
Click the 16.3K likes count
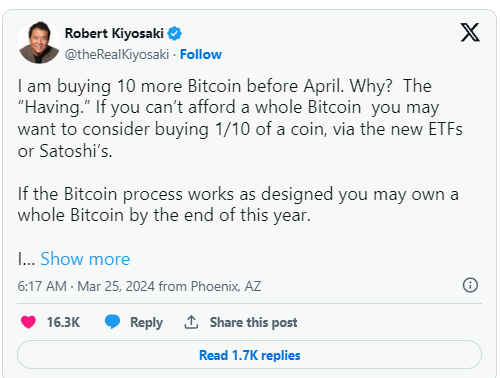pyautogui.click(x=63, y=322)
